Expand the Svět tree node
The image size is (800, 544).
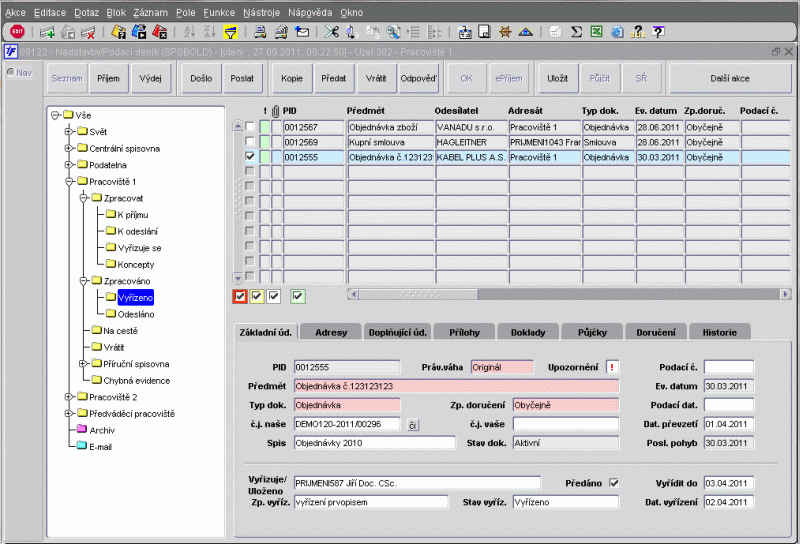coord(68,132)
